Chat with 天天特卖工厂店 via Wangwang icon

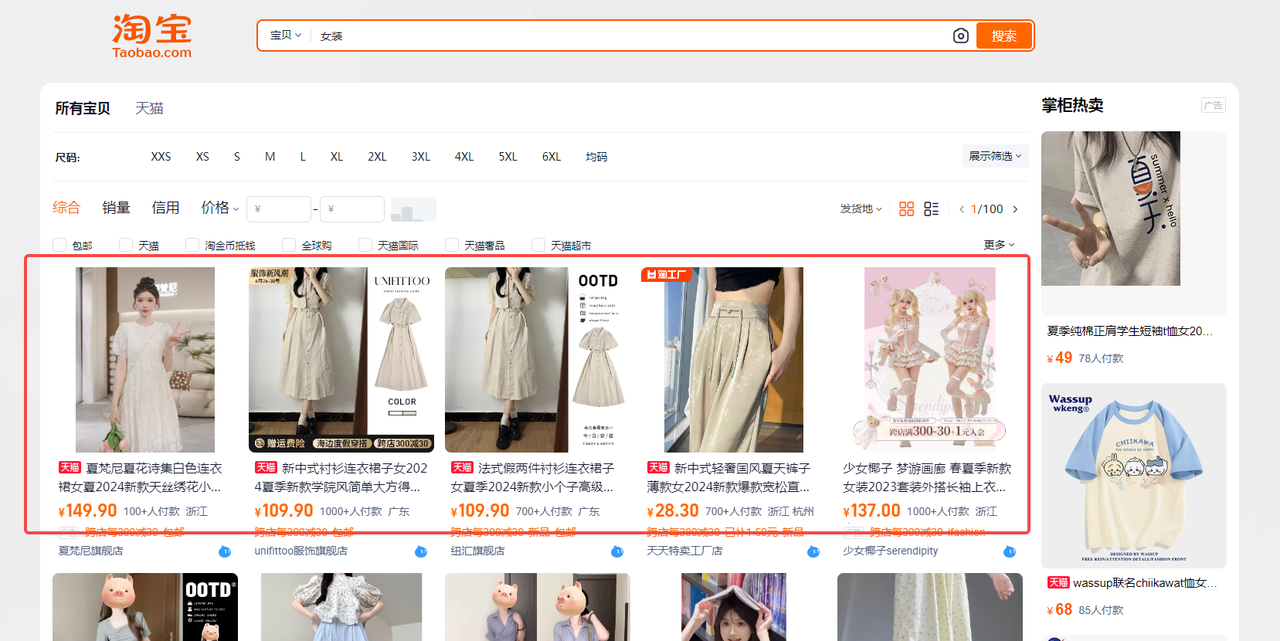click(x=813, y=551)
